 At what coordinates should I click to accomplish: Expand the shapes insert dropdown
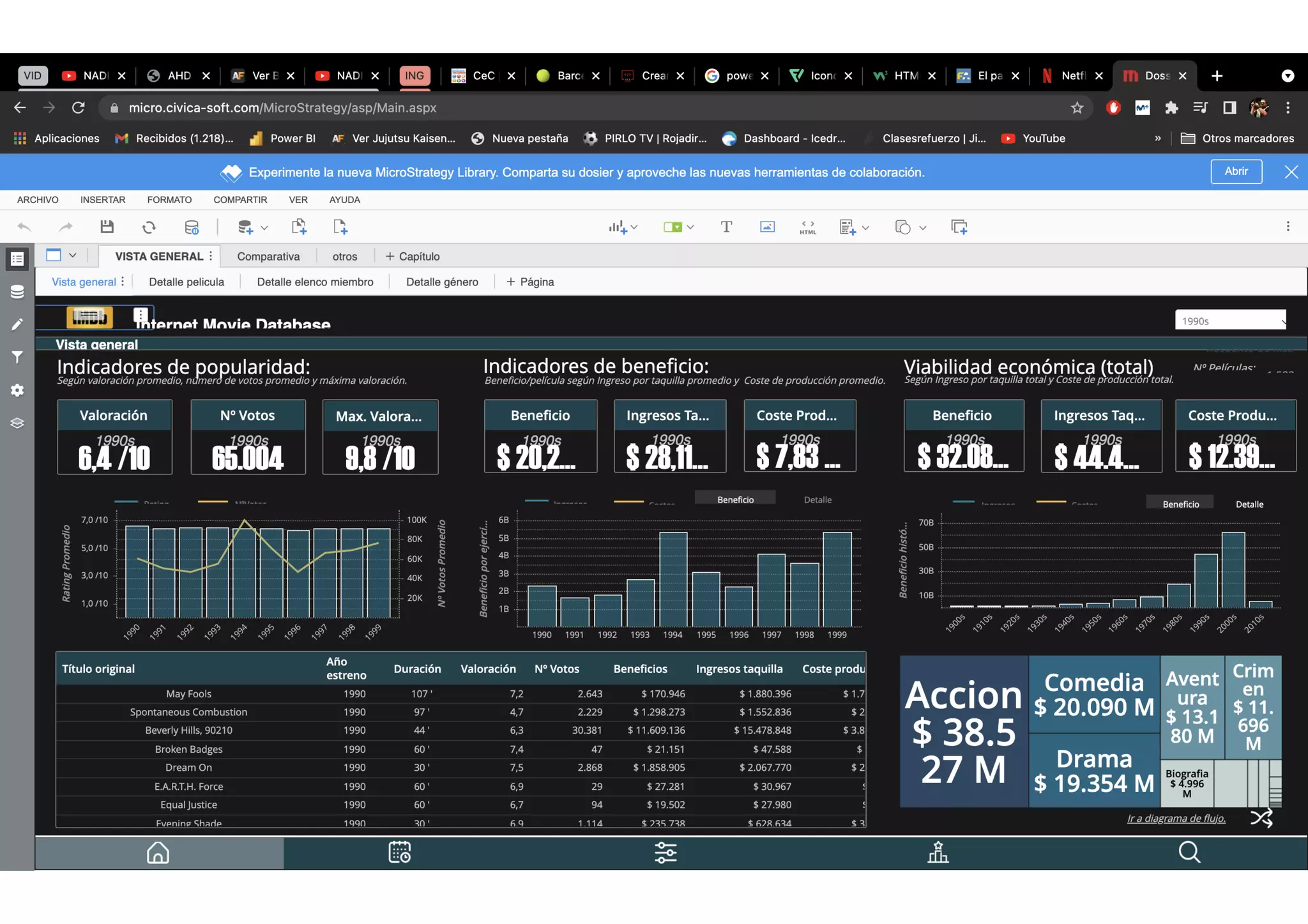coord(923,227)
